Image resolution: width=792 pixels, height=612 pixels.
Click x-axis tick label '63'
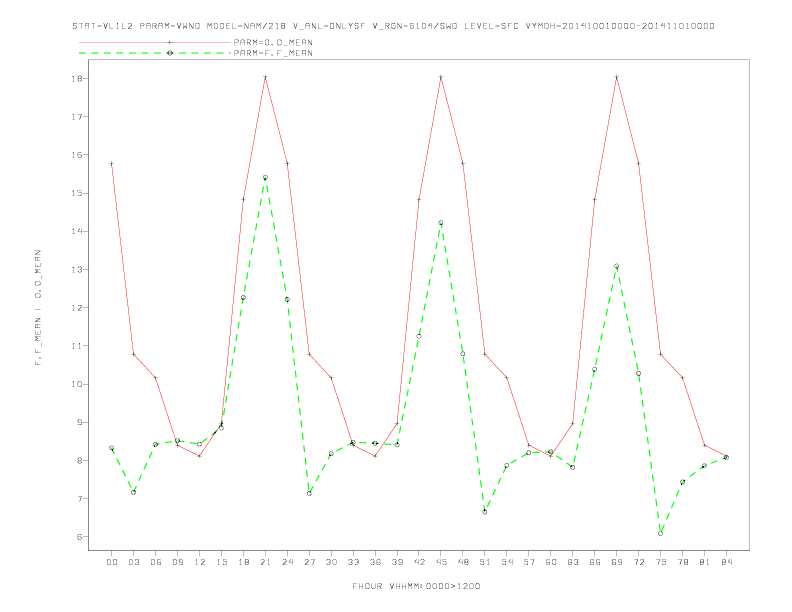click(573, 562)
